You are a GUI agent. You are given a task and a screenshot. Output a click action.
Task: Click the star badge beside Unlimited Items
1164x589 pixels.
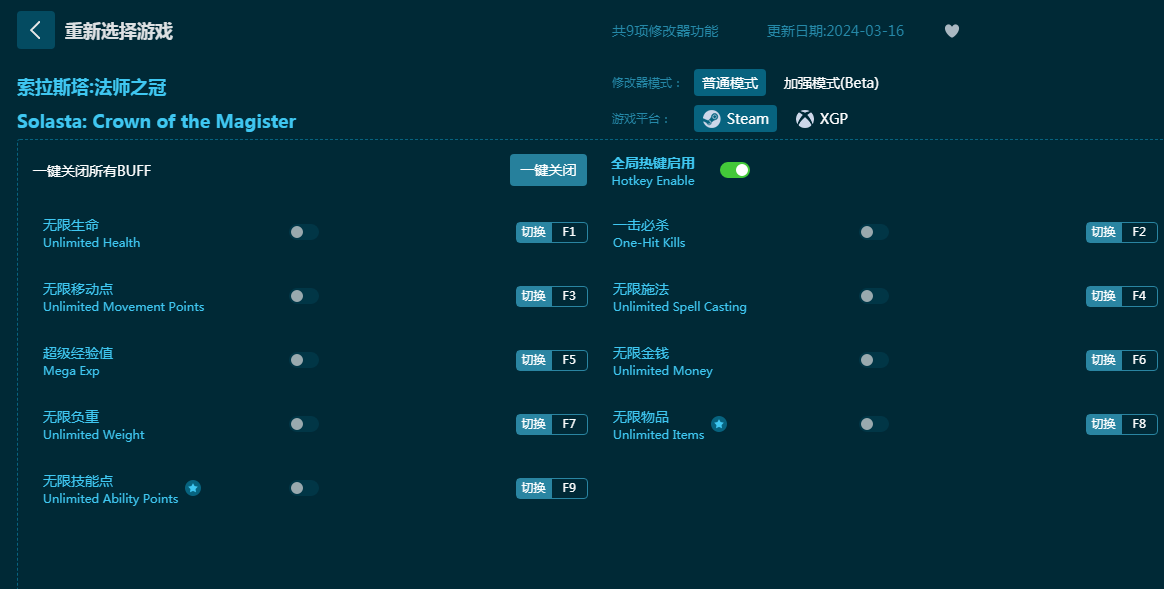point(719,424)
